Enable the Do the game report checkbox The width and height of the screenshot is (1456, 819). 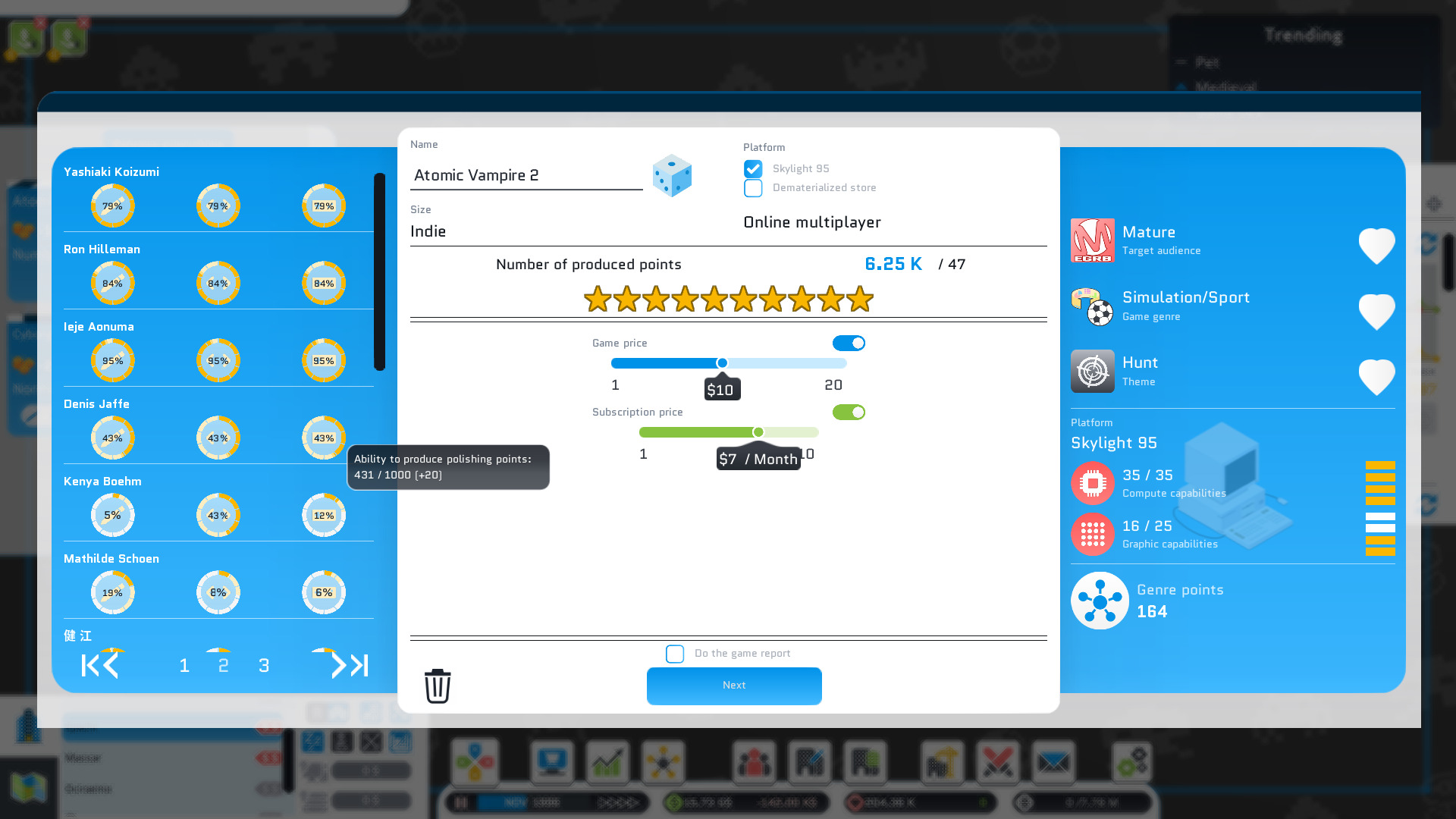click(x=675, y=653)
